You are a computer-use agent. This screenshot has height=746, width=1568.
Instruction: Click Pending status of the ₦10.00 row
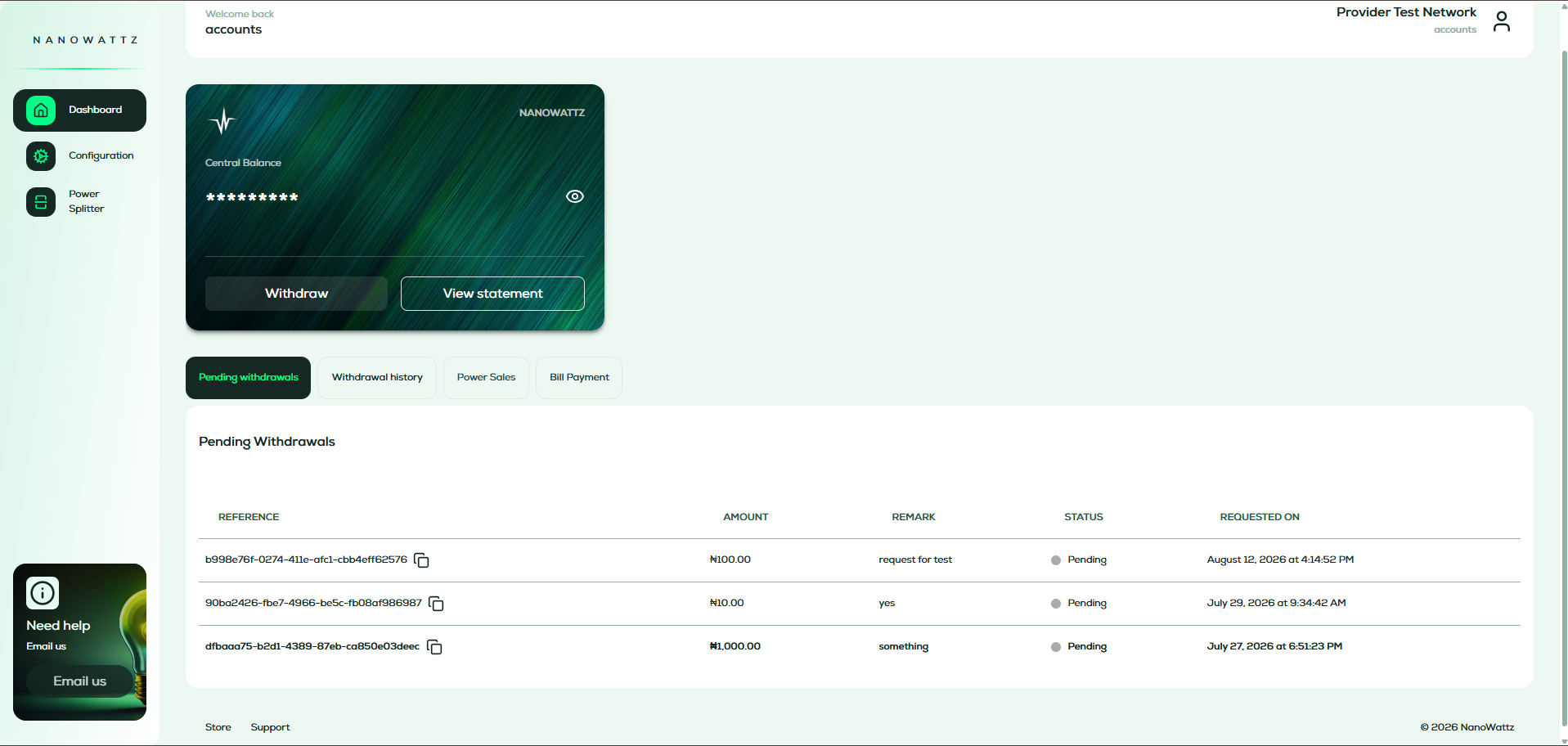1079,603
